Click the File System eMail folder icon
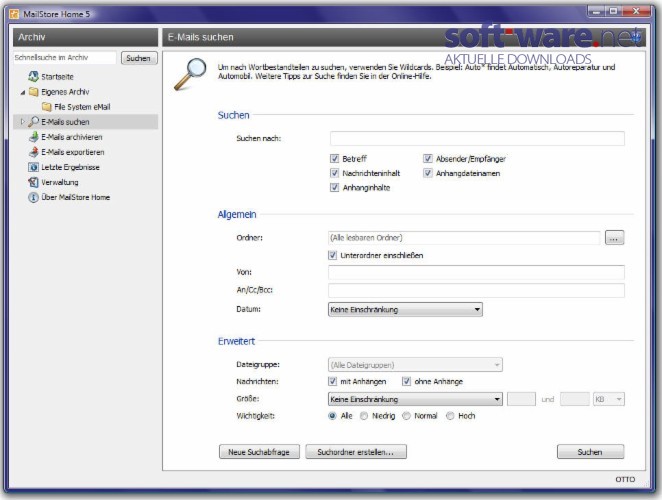This screenshot has height=500, width=662. 47,107
